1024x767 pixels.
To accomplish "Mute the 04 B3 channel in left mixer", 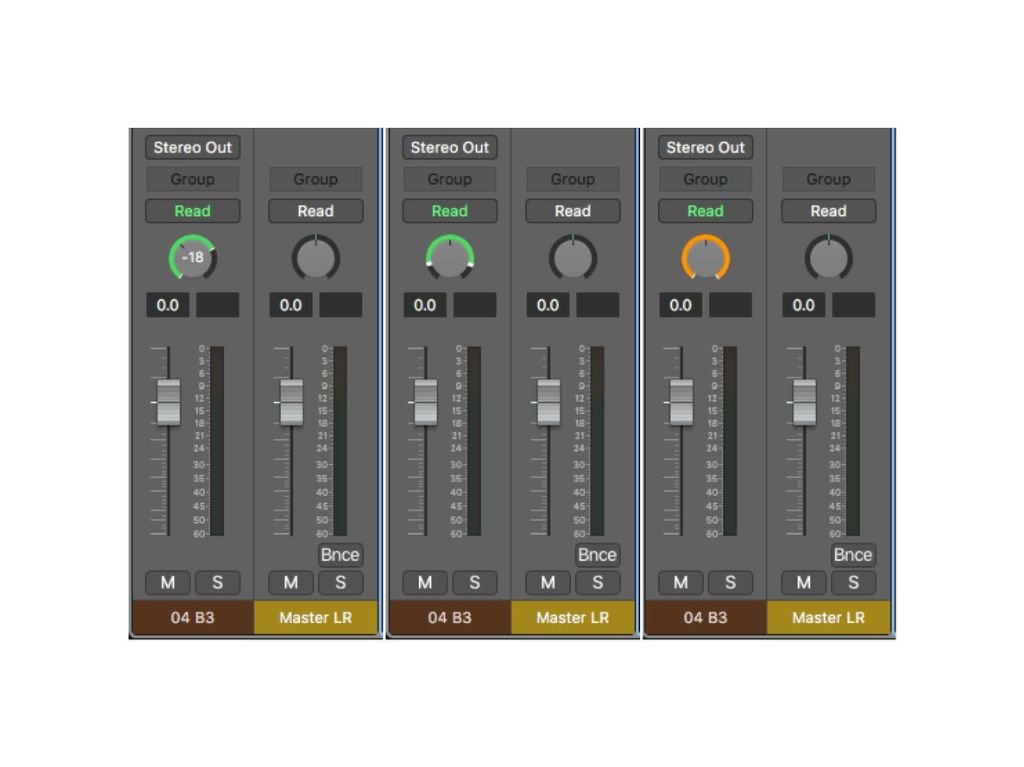I will [x=168, y=583].
